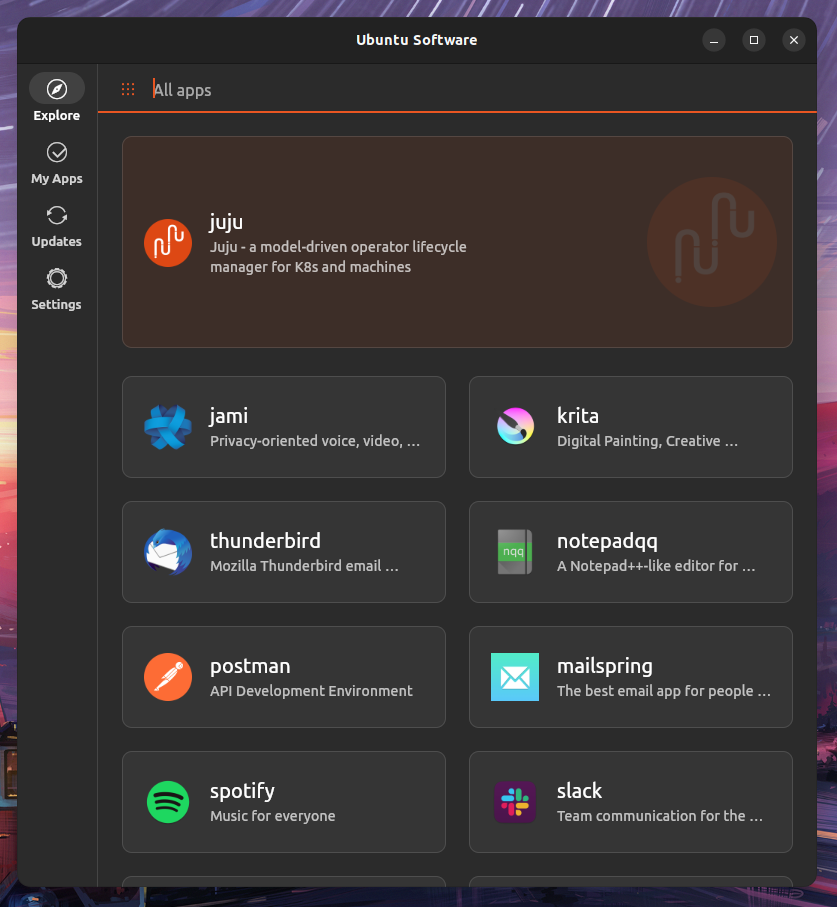
Task: Click the mailspring envelope icon
Action: [x=515, y=677]
